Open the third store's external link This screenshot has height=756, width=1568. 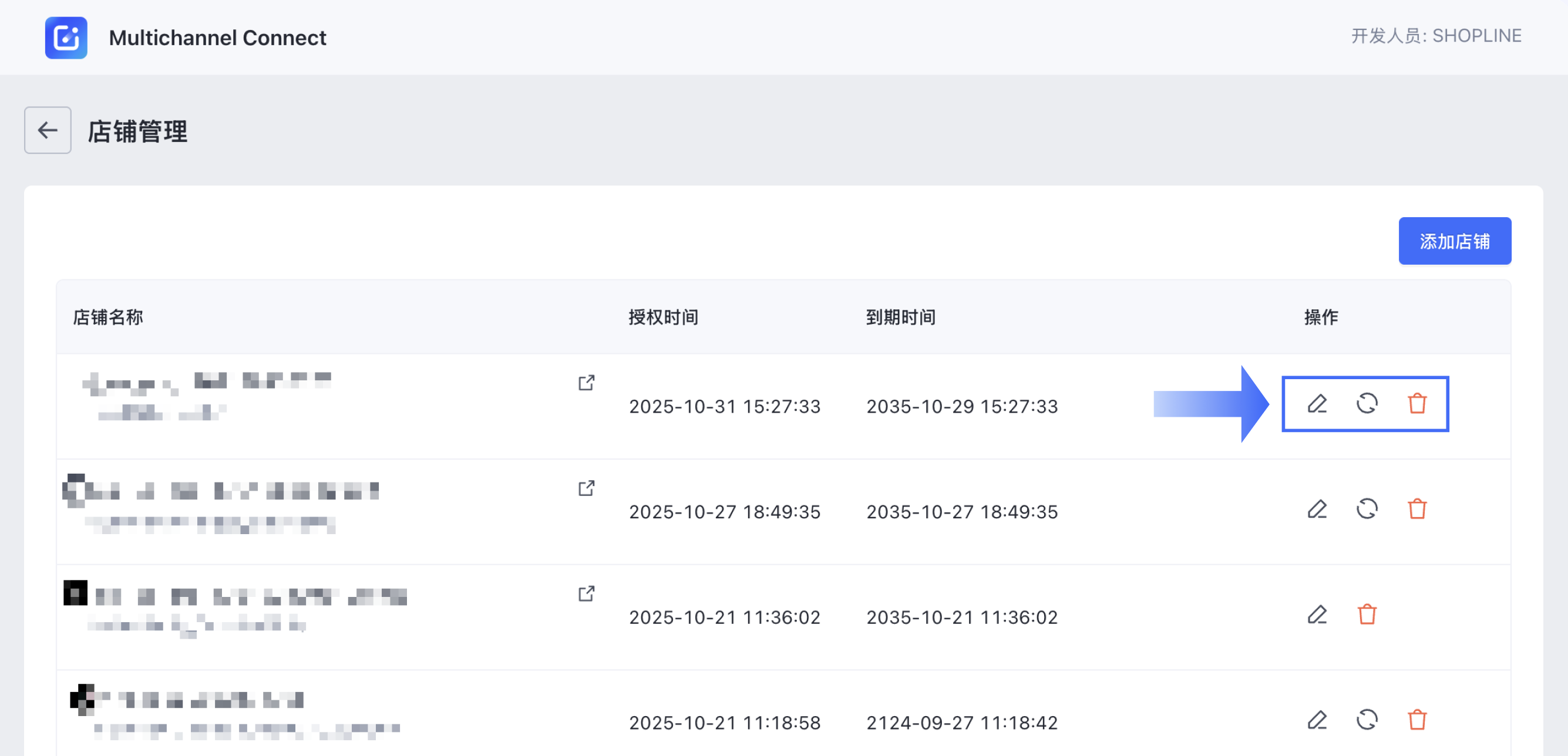click(x=586, y=593)
